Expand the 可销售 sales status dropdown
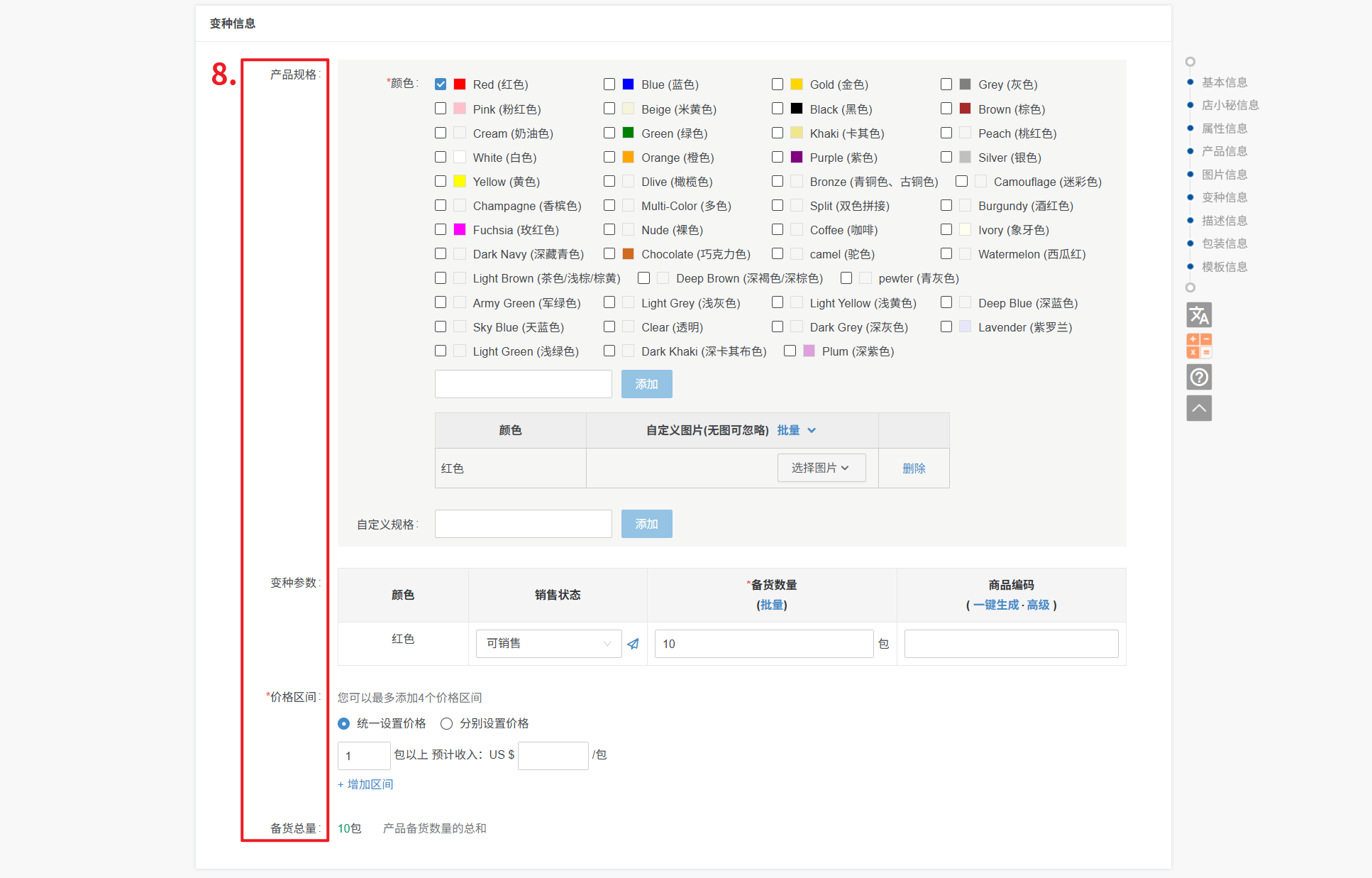The width and height of the screenshot is (1372, 878). pos(548,644)
